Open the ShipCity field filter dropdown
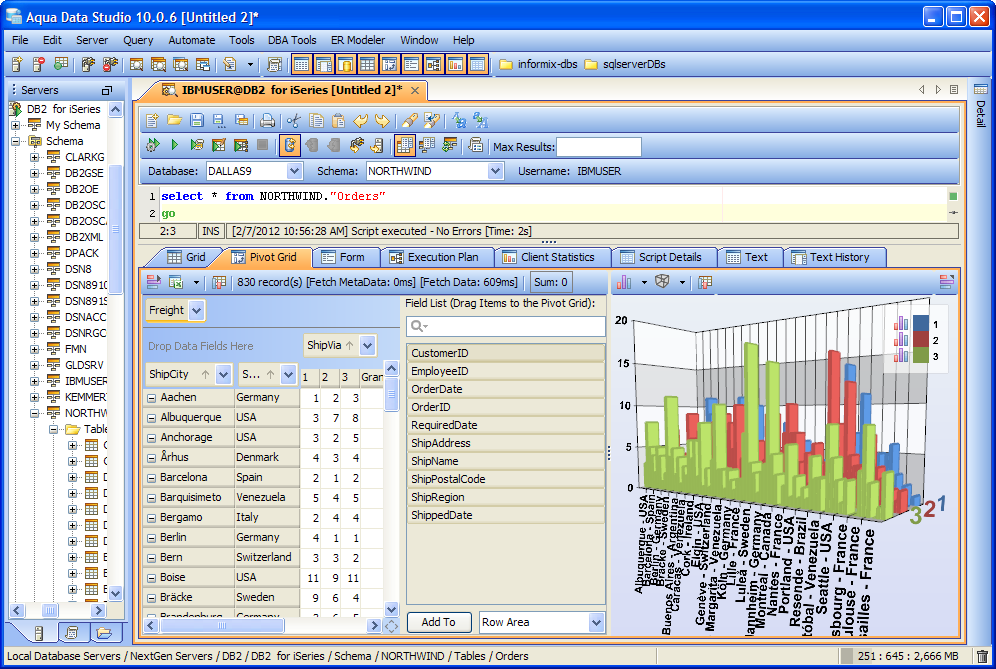 tap(223, 375)
